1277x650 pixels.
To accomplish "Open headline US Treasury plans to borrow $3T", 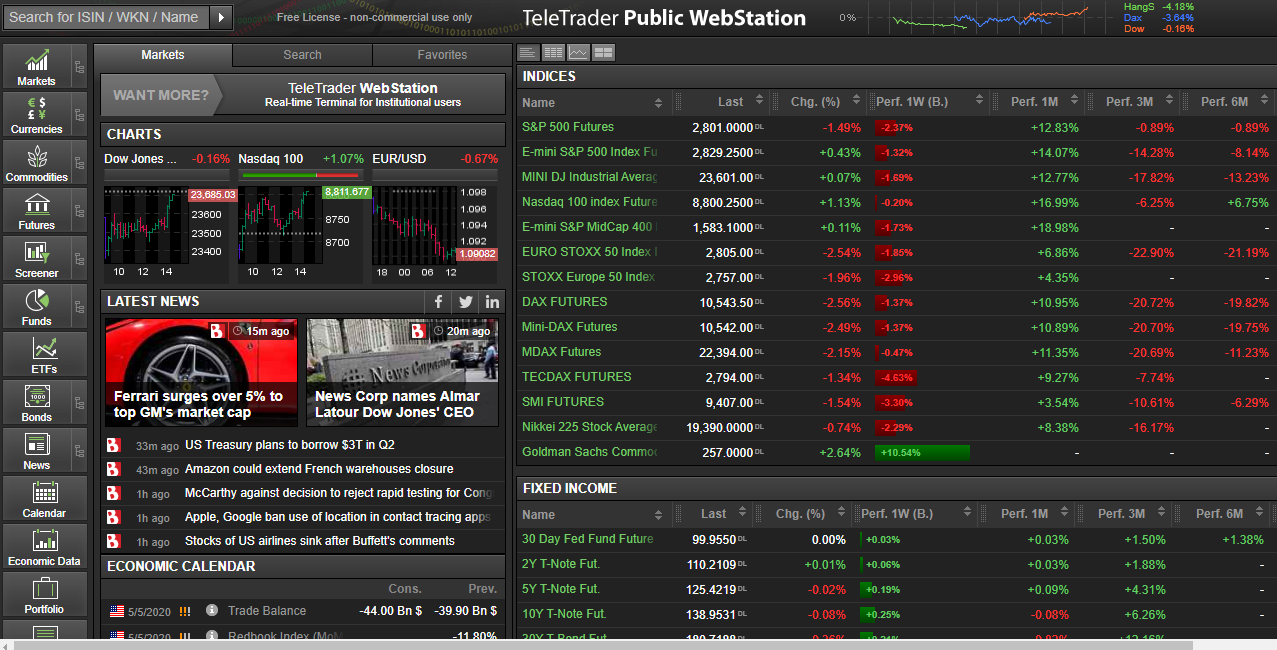I will 290,445.
